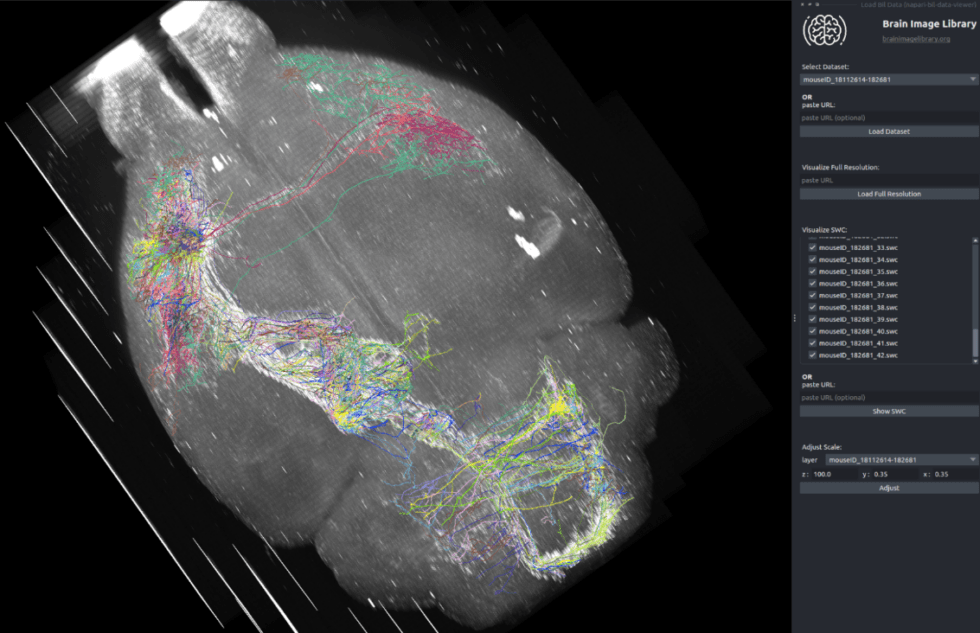Click the y scale value field
Viewport: 980px width, 633px height.
pos(895,474)
